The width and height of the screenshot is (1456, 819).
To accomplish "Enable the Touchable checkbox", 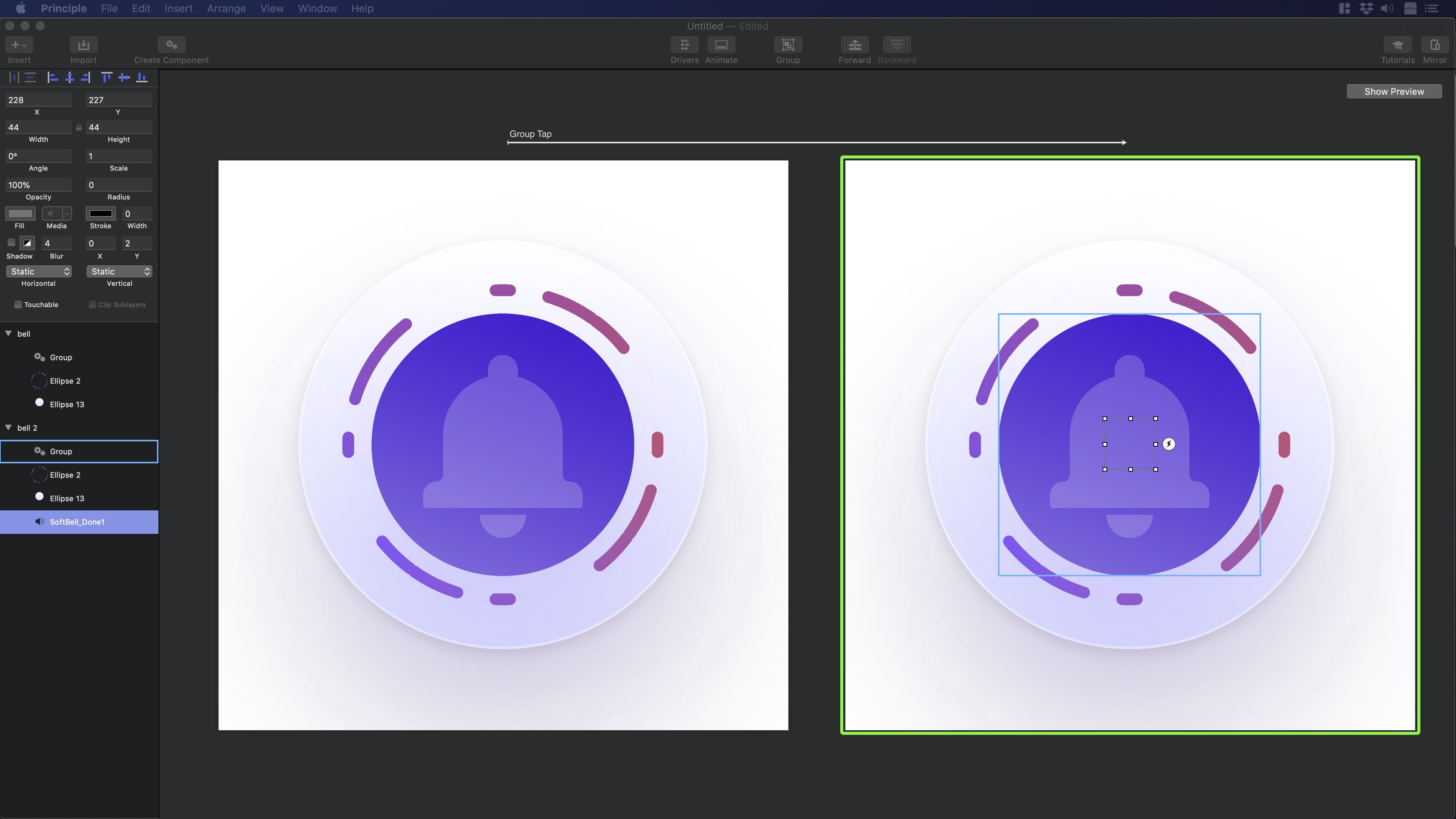I will [x=18, y=304].
